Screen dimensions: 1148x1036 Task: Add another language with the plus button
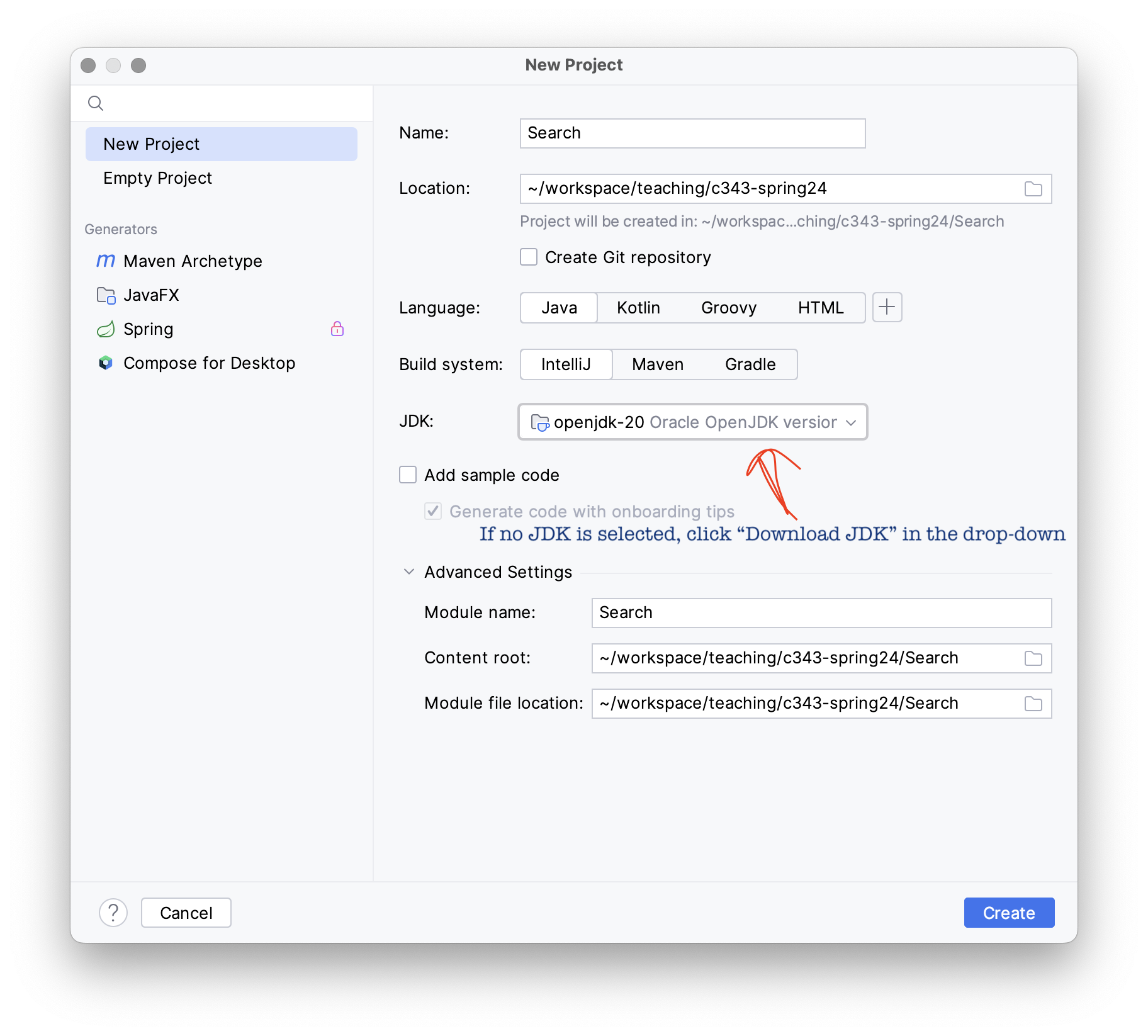pyautogui.click(x=887, y=307)
